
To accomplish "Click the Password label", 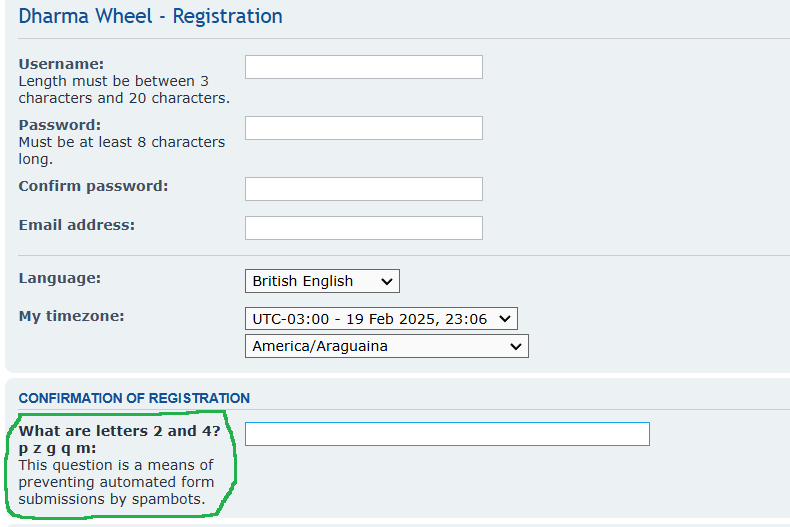I will (60, 125).
